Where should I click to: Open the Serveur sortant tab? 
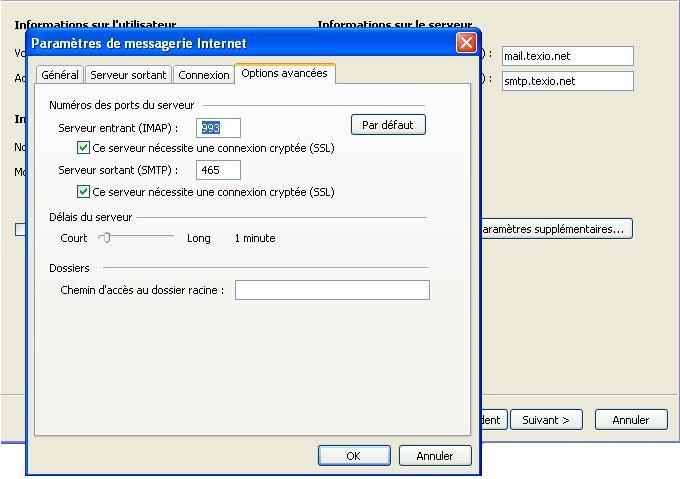coord(128,75)
